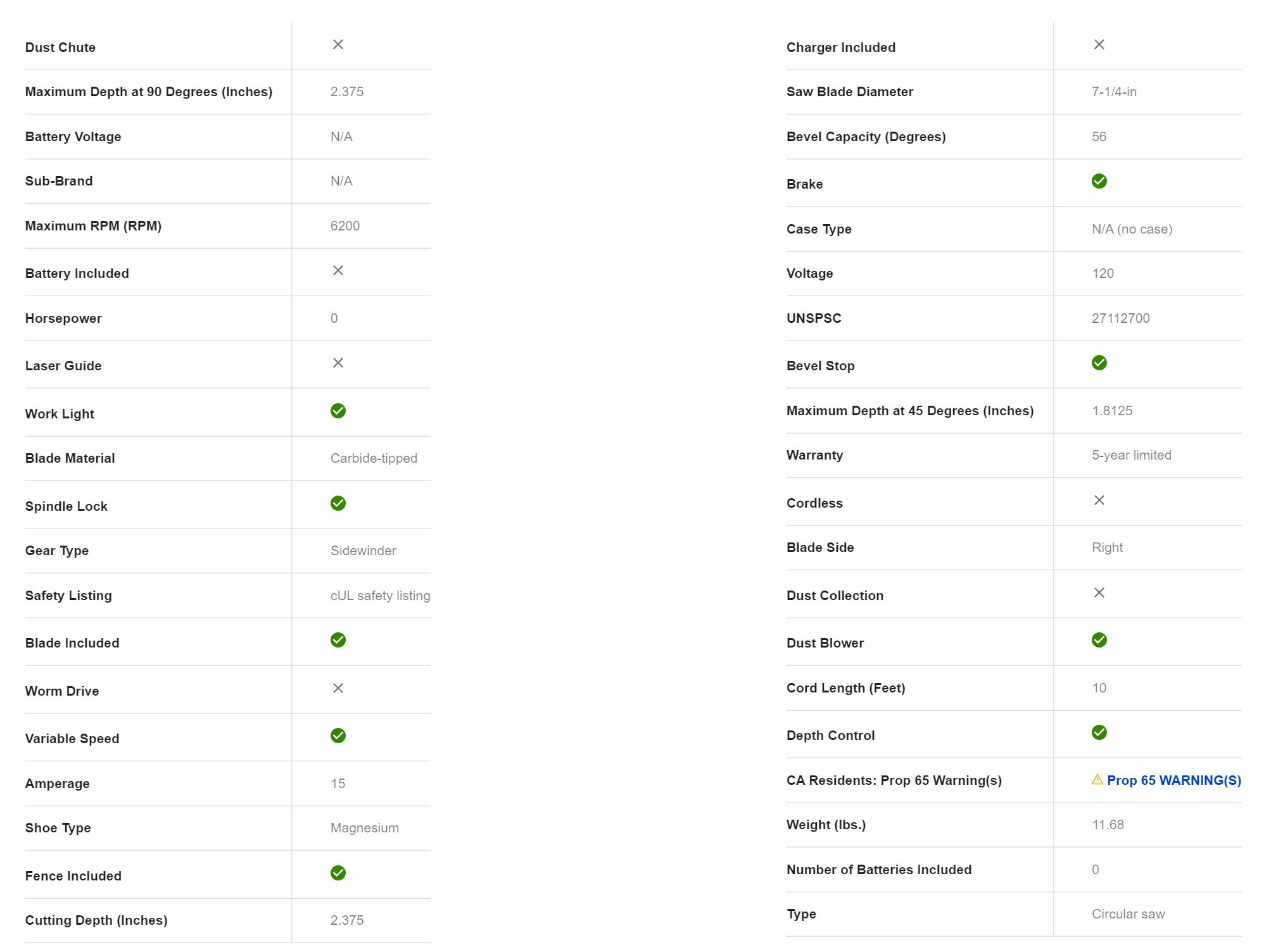Click the yellow Prop 65 warning triangle

1097,780
